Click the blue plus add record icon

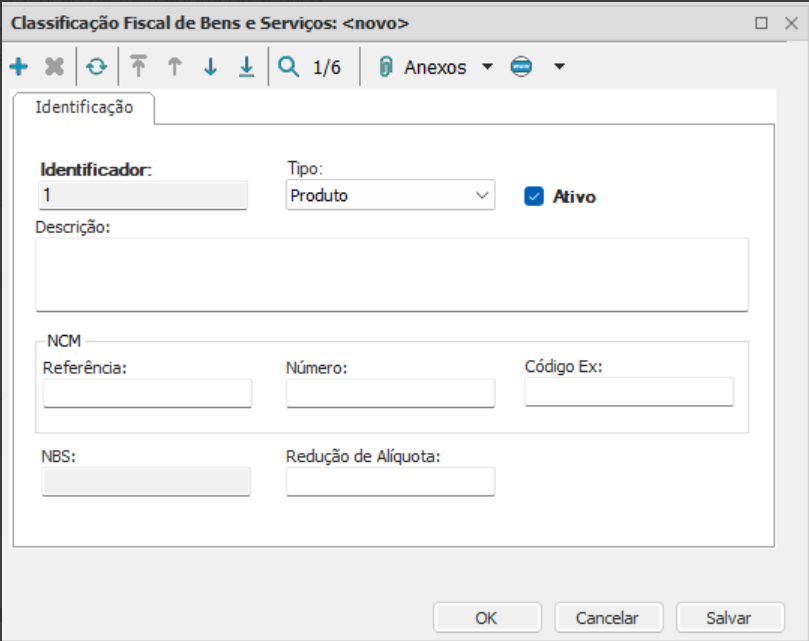point(18,67)
